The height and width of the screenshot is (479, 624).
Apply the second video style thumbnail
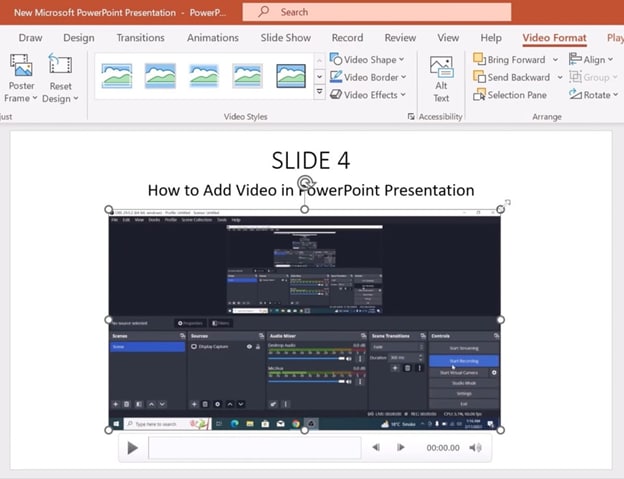160,76
